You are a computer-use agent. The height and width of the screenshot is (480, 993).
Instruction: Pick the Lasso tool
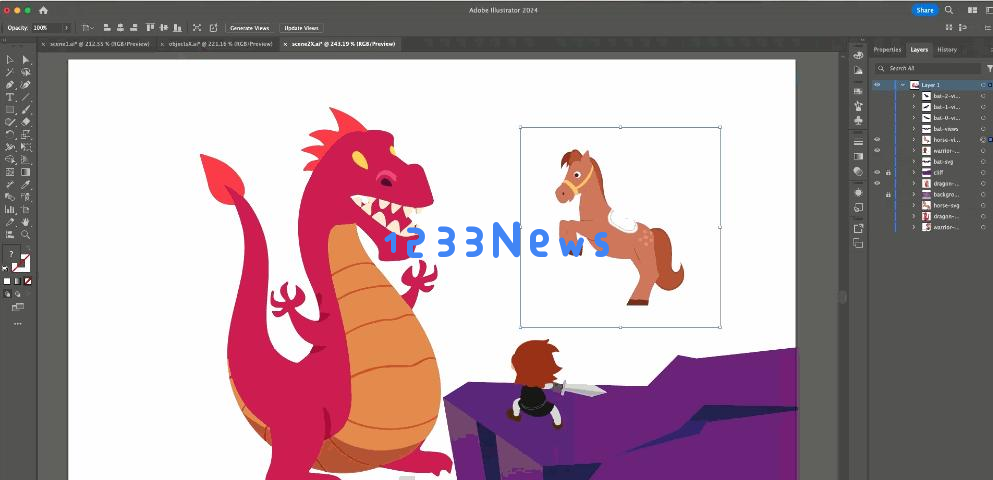pyautogui.click(x=26, y=72)
